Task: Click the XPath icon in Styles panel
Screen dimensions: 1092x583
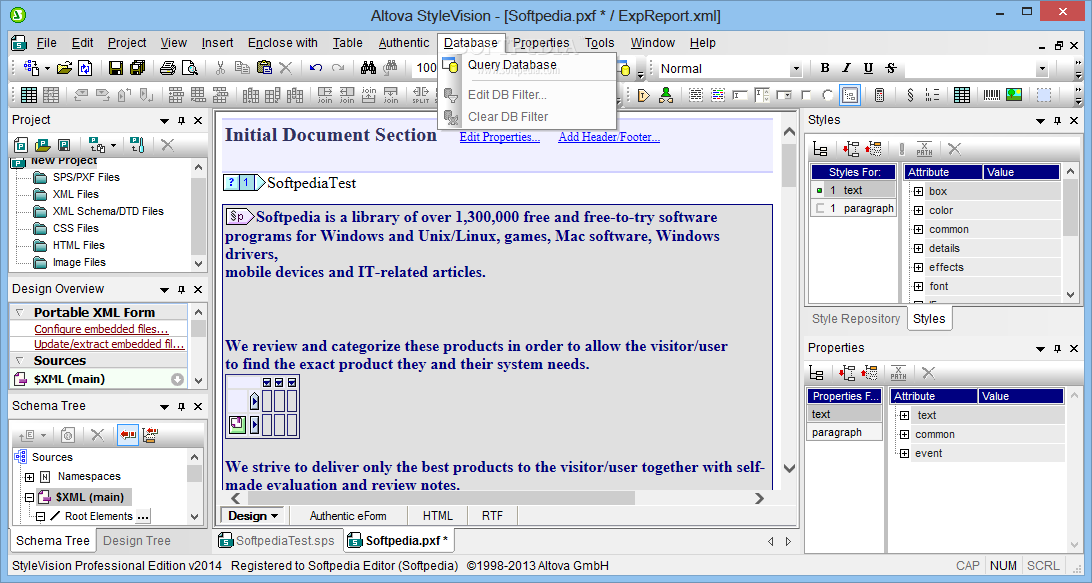Action: [x=924, y=148]
